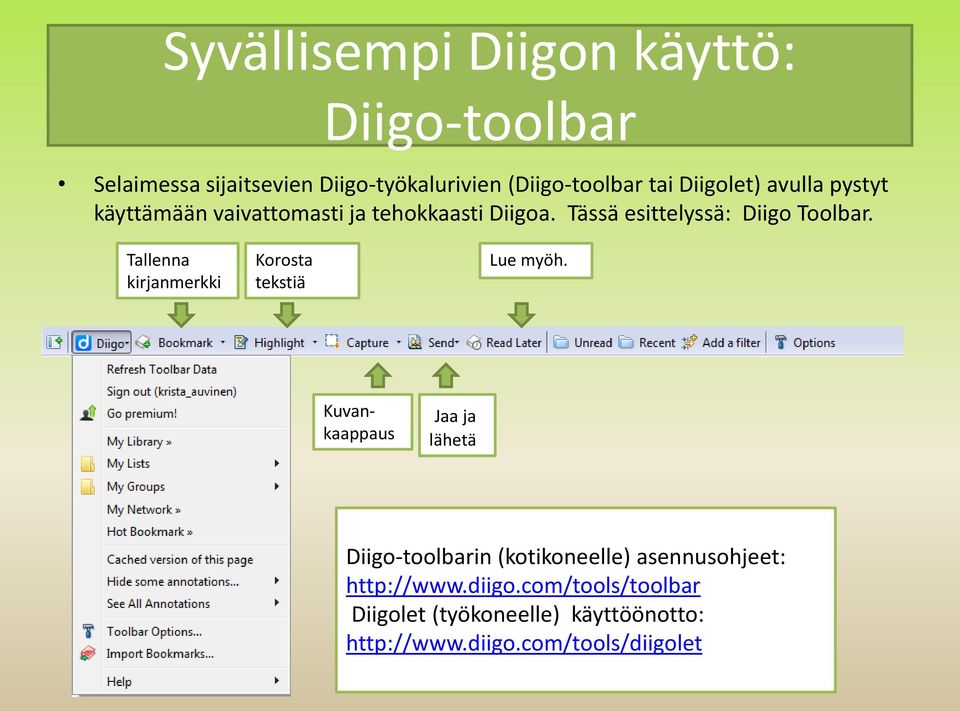The width and height of the screenshot is (960, 711).
Task: Click the Highlight toolbar label
Action: [x=279, y=343]
